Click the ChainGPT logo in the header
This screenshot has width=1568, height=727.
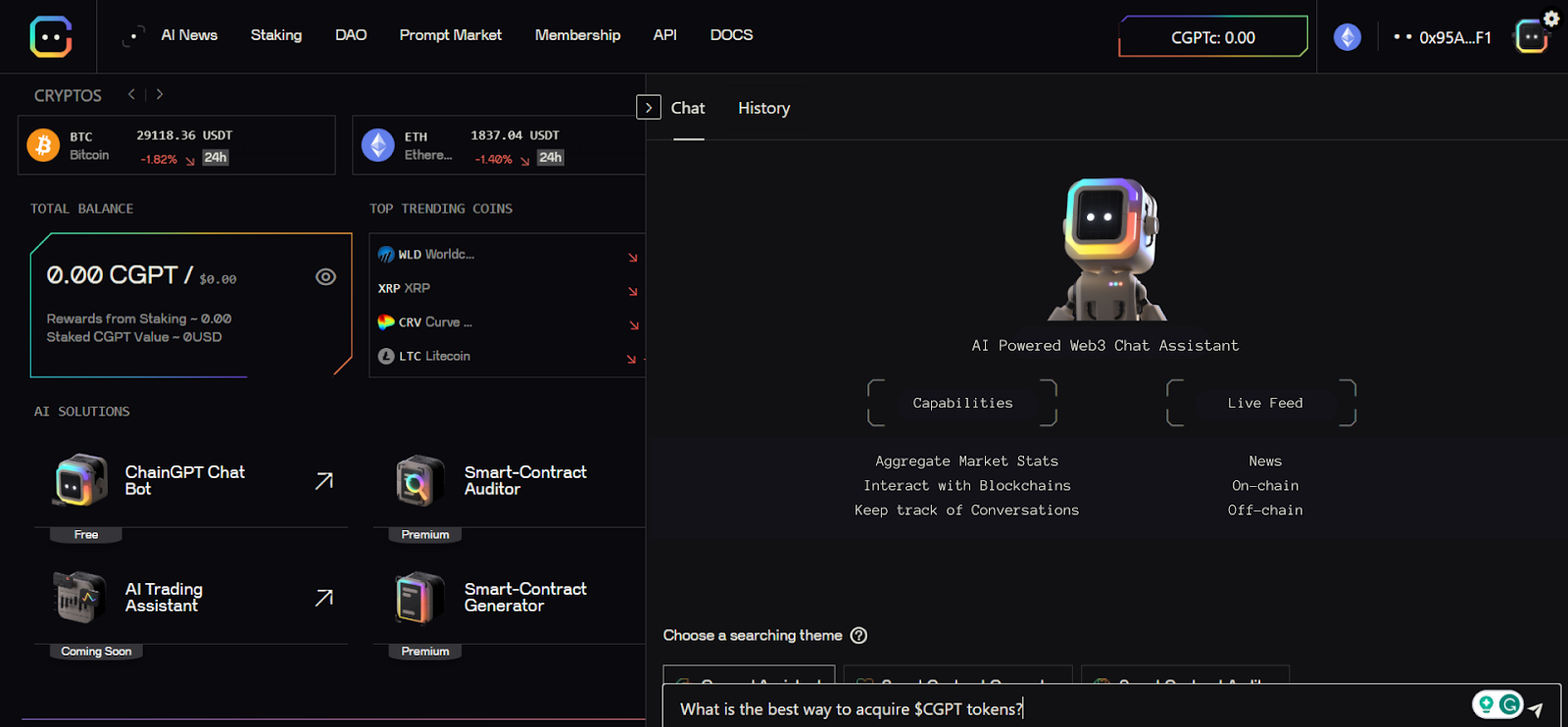(x=51, y=36)
